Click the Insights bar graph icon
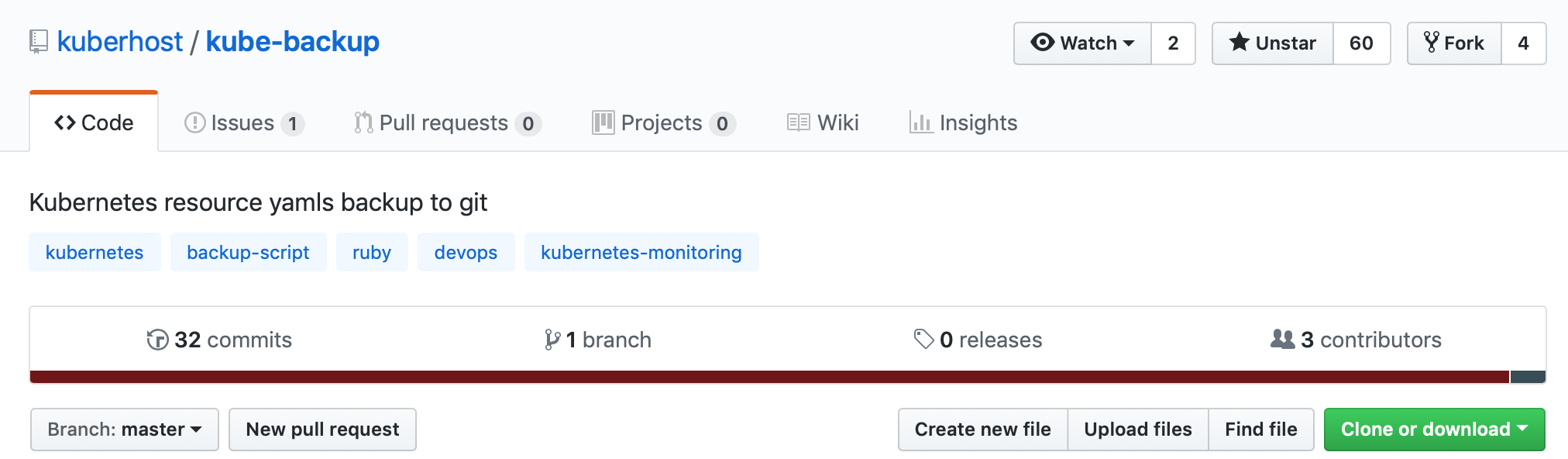 click(x=920, y=123)
